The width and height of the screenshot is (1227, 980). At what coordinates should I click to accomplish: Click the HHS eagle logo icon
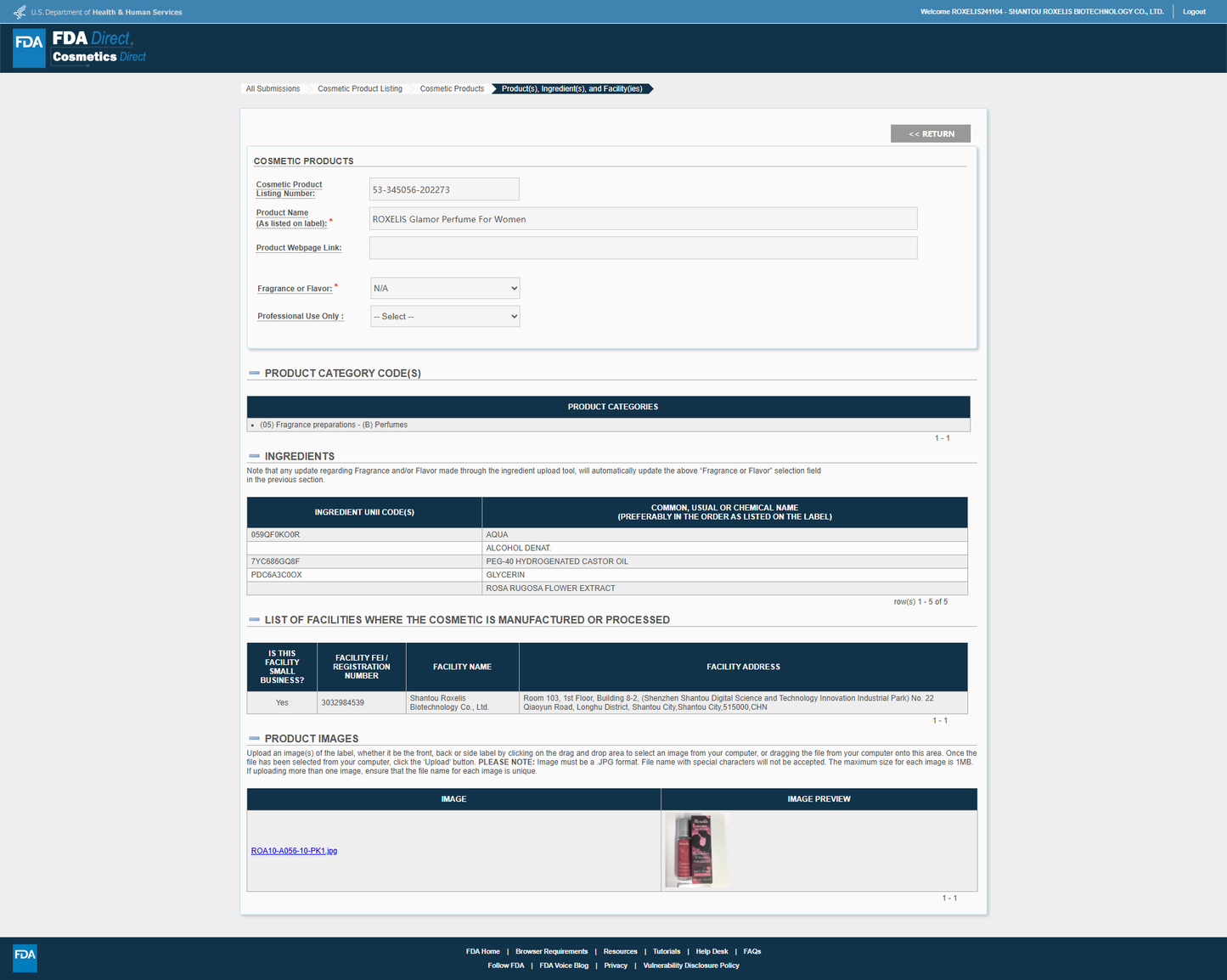point(20,12)
